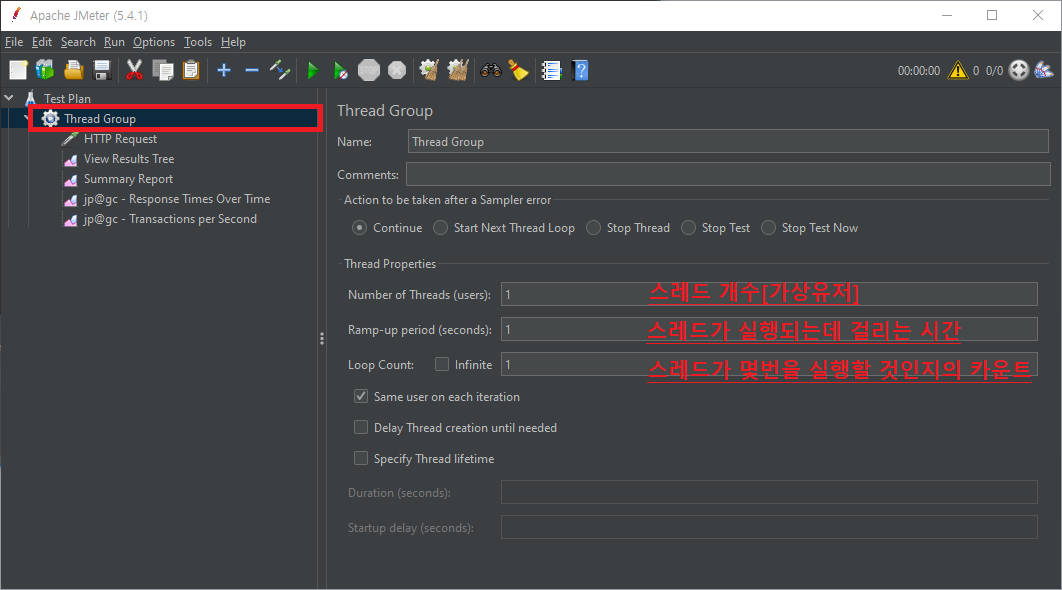Select Thread Group in the tree
1062x590 pixels.
pos(100,119)
